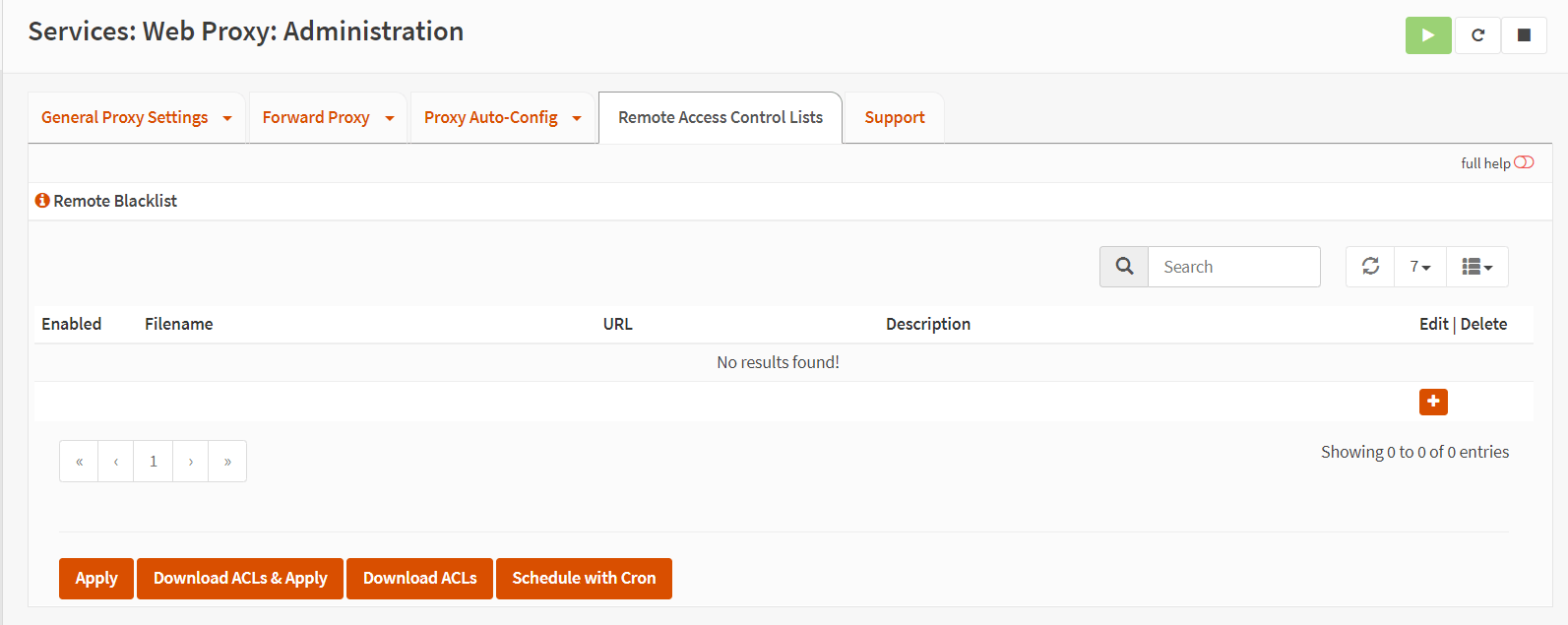1568x625 pixels.
Task: Focus the Search input field
Action: 1233,267
